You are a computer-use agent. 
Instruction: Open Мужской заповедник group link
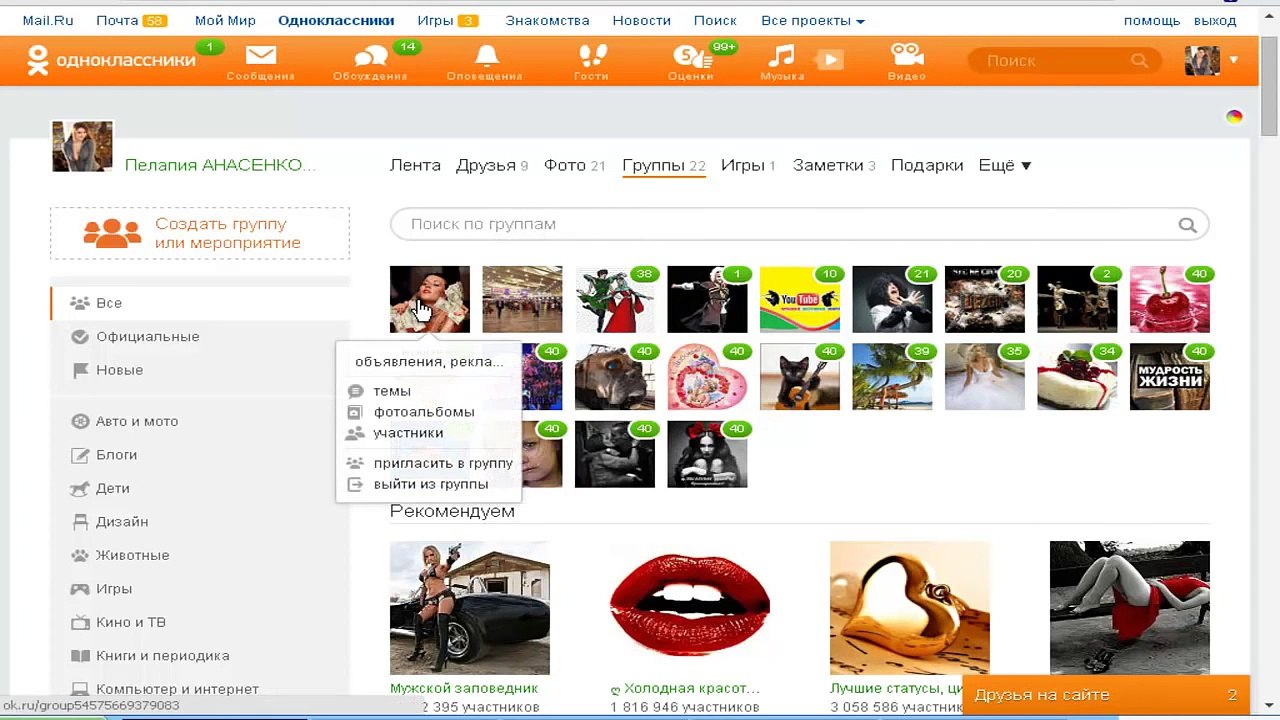click(464, 688)
